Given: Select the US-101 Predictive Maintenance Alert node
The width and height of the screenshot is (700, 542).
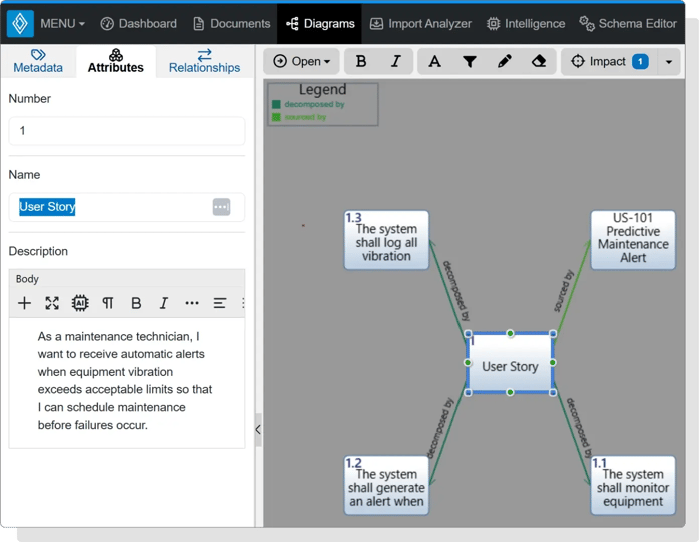Looking at the screenshot, I should click(633, 240).
